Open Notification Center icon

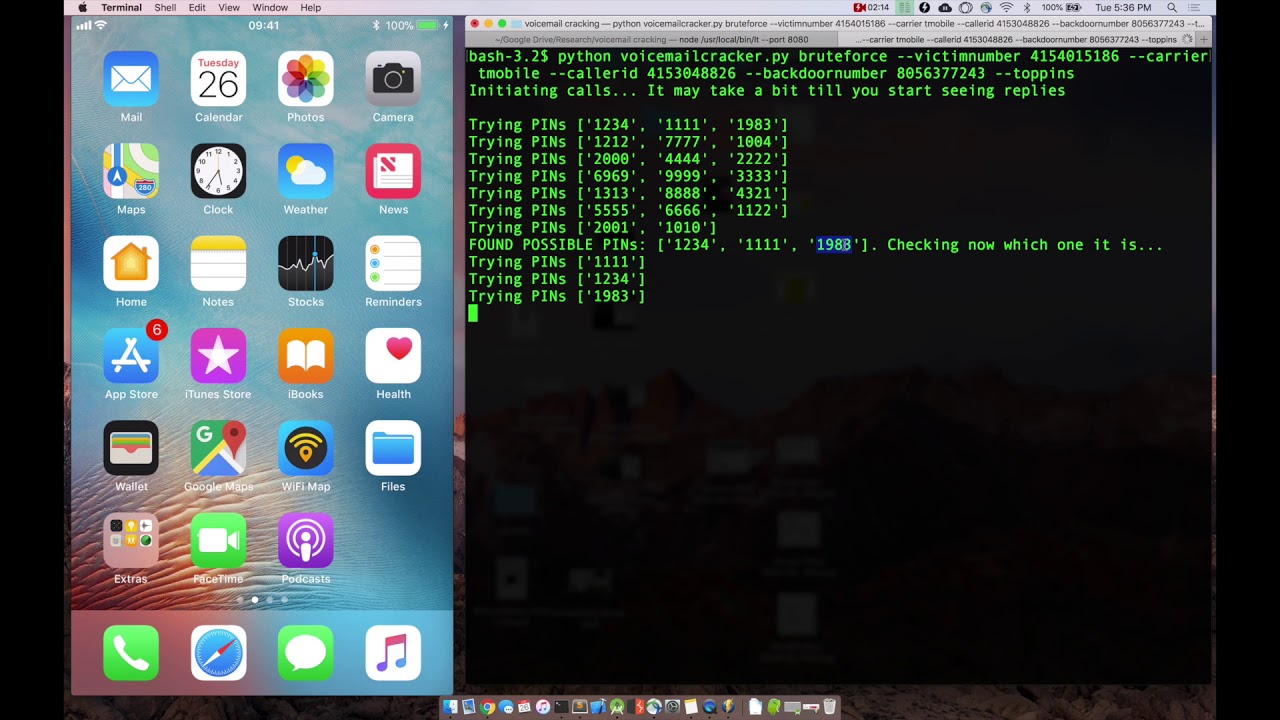point(1194,8)
